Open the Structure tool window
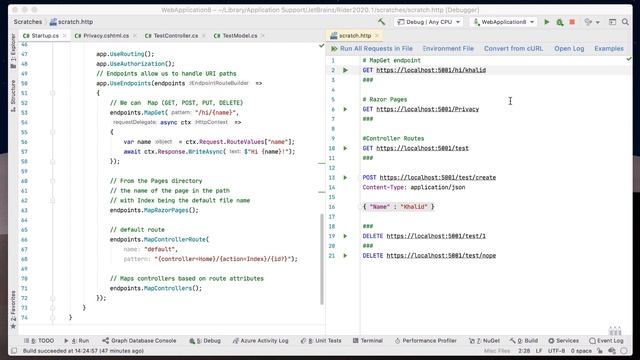The height and width of the screenshot is (360, 640). click(x=13, y=96)
